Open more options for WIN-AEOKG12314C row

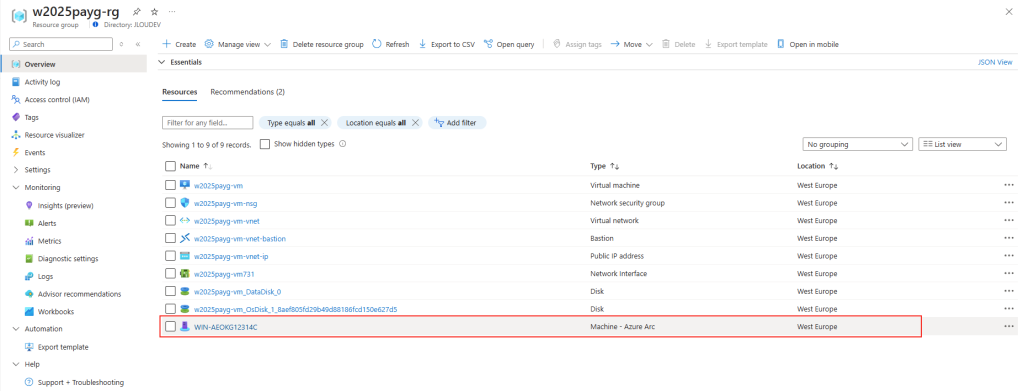(x=1009, y=326)
